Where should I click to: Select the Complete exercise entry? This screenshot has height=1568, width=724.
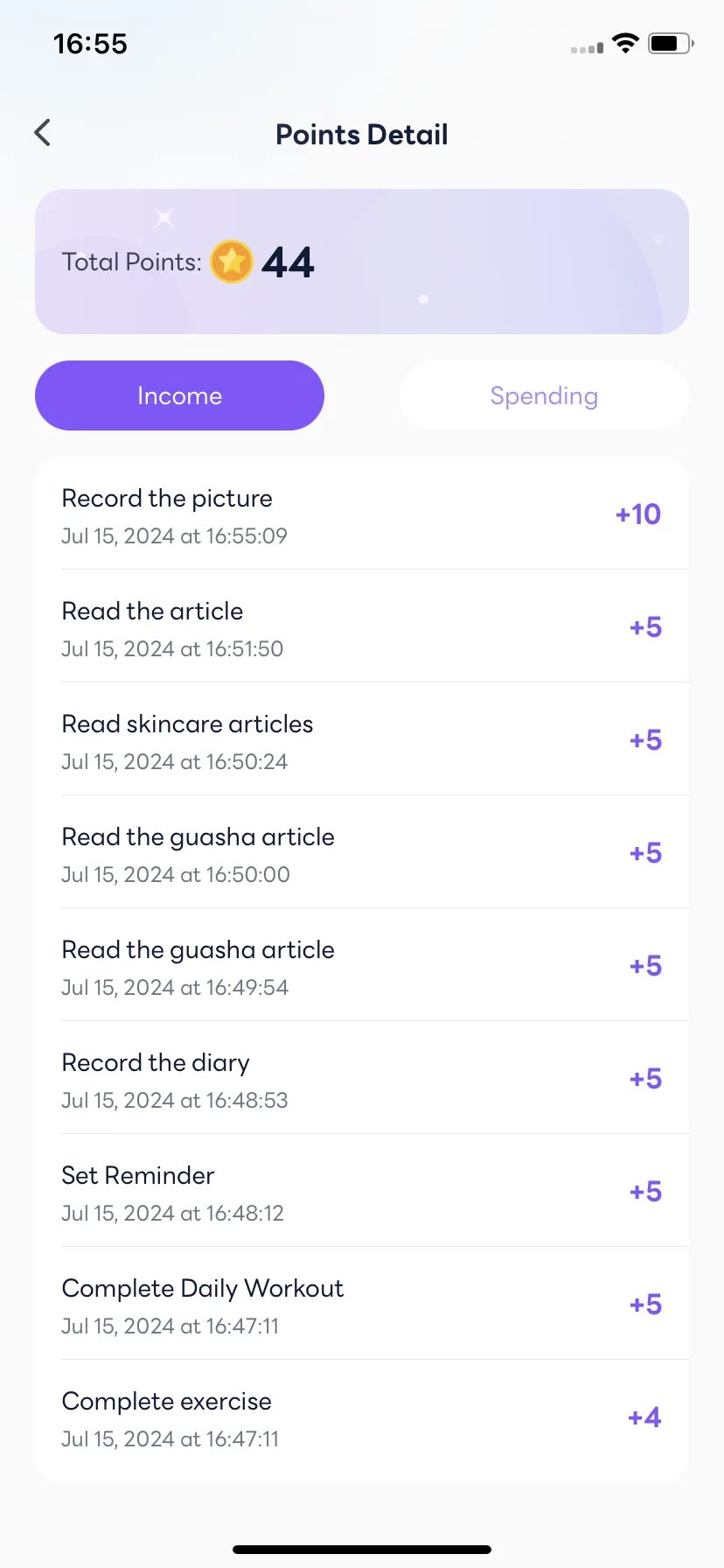(362, 1417)
